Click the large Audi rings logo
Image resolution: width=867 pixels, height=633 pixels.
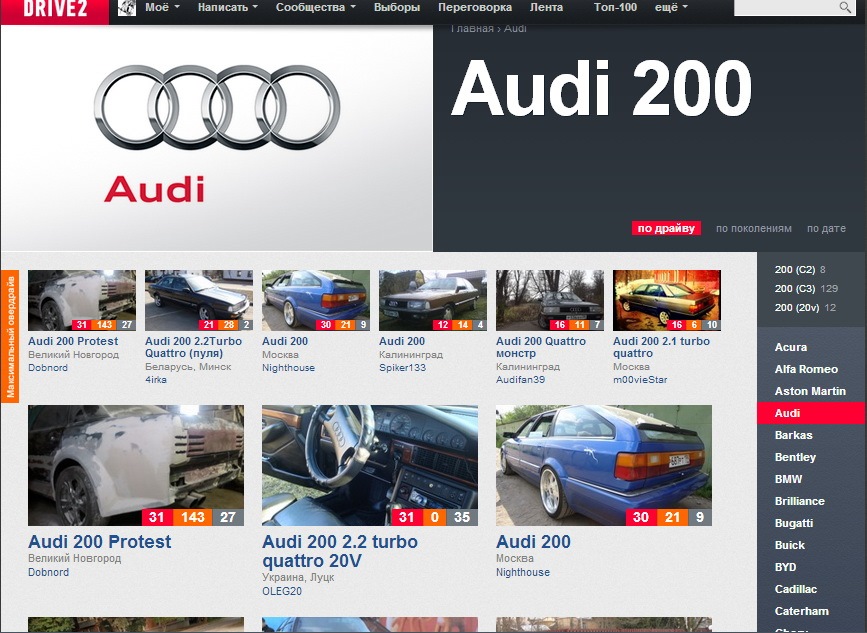217,107
